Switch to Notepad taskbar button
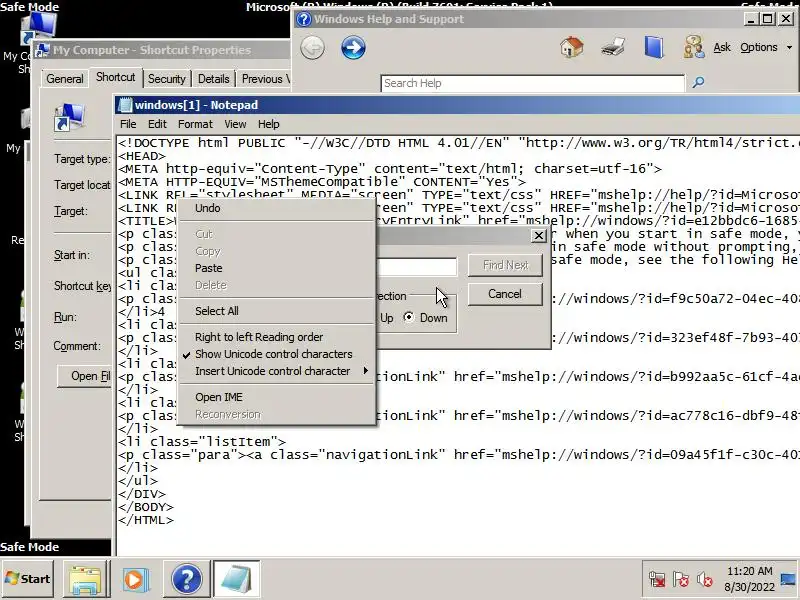The image size is (800, 600). point(236,579)
